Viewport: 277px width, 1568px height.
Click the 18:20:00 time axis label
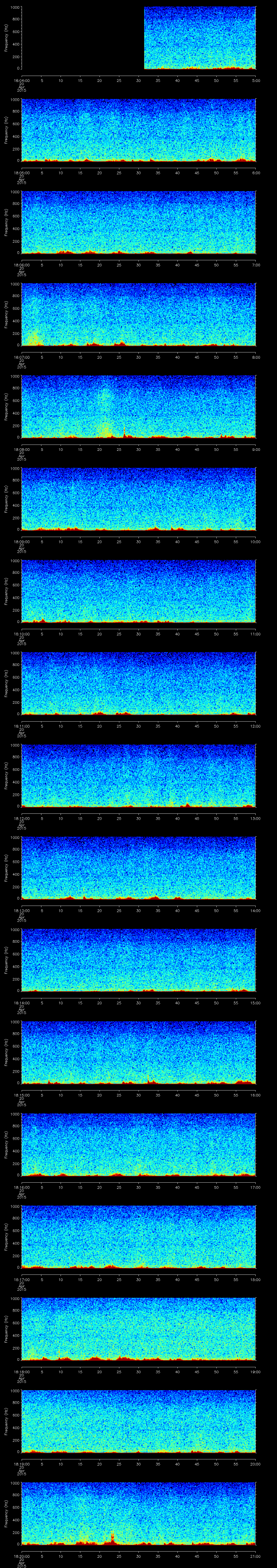21,1556
